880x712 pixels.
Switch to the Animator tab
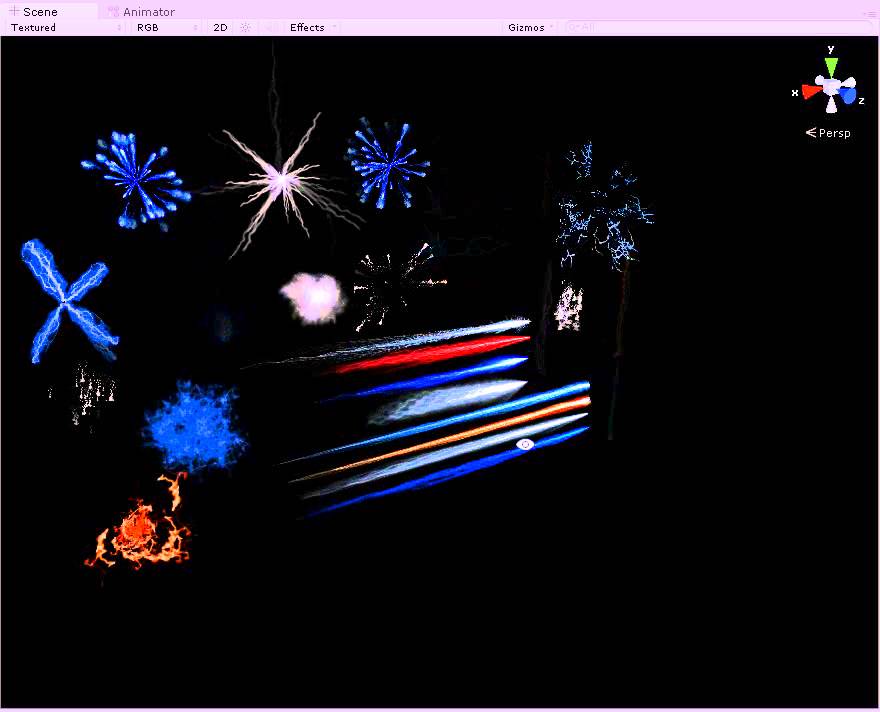141,11
